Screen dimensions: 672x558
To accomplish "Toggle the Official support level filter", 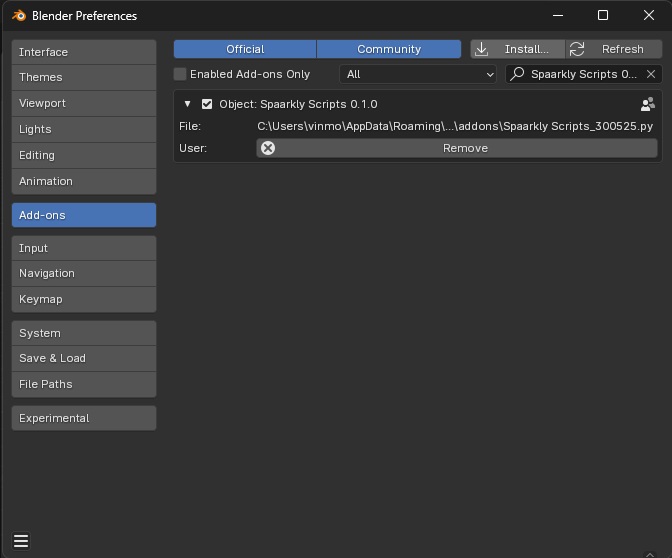I will [x=245, y=49].
